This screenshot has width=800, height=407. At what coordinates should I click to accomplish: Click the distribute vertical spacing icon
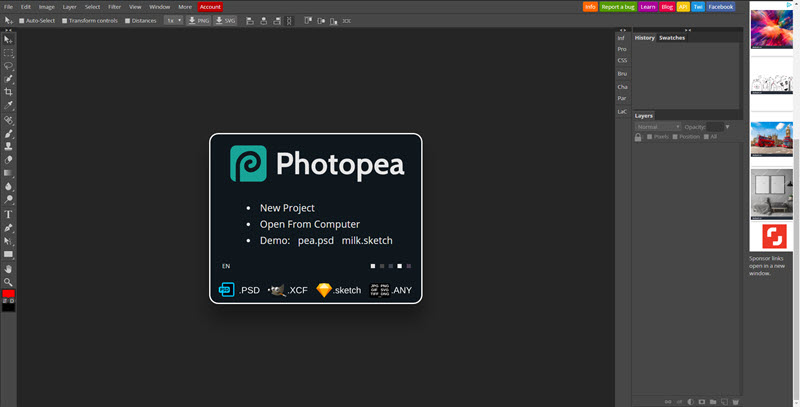point(289,21)
